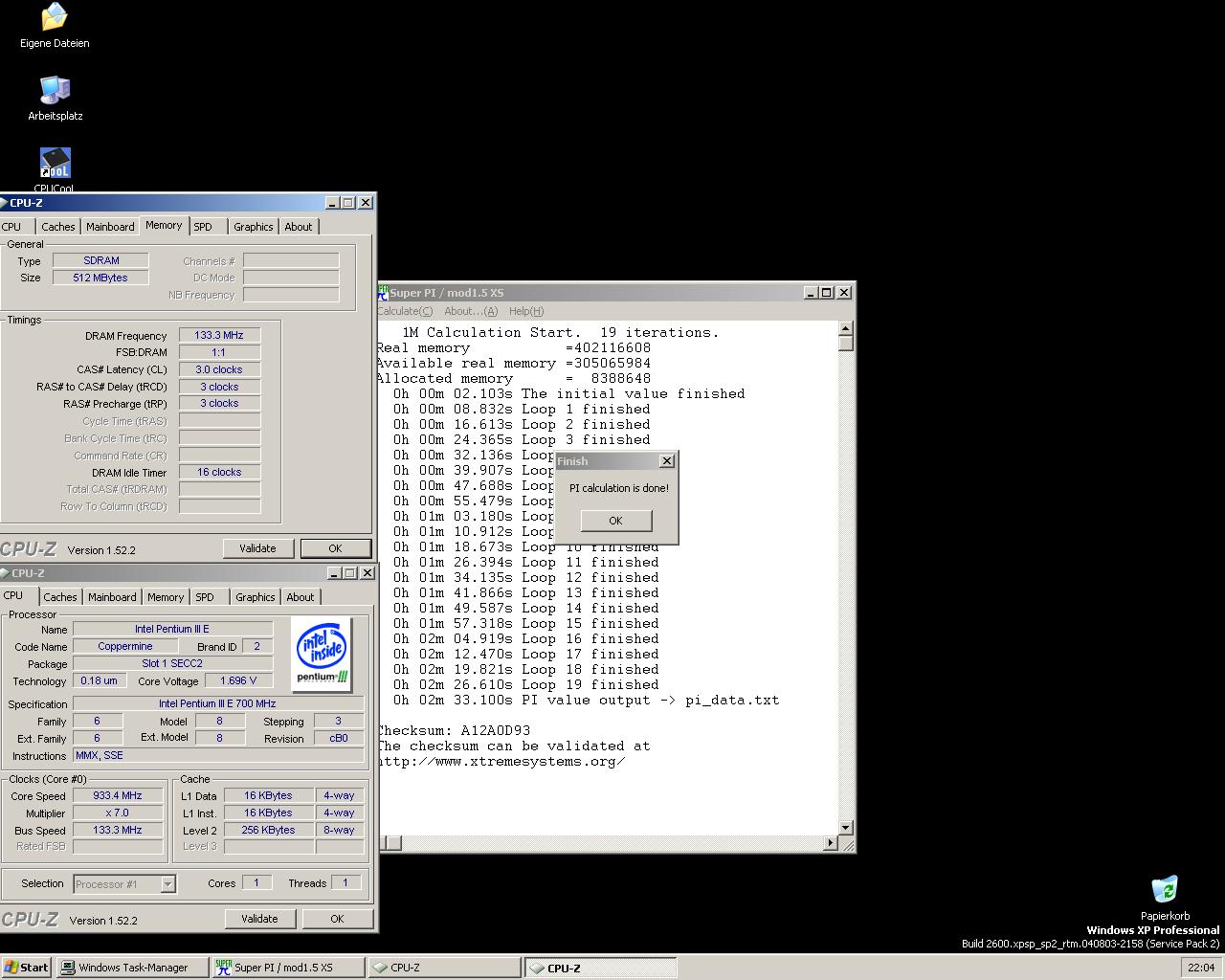Screen dimensions: 1225x980
Task: Click Validate in lower CPU-Z CPU window
Action: click(259, 919)
